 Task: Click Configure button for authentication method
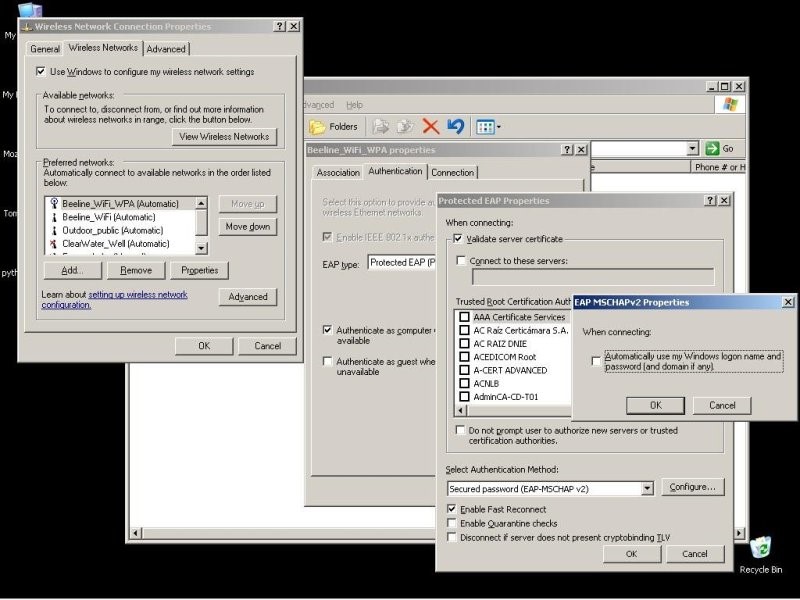pyautogui.click(x=693, y=487)
